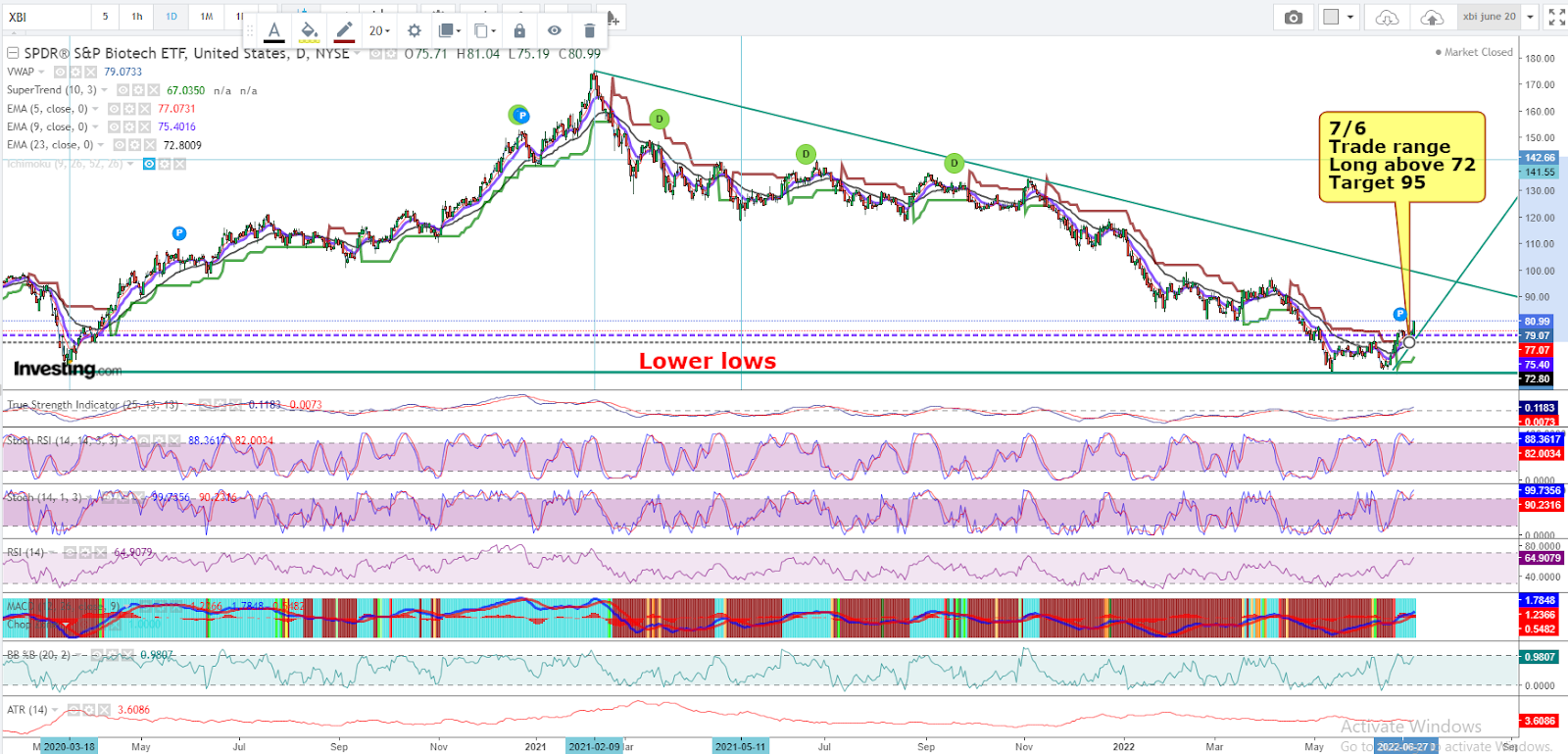1568x754 pixels.
Task: Remove the EMA (9, close, 0) indicator
Action: (144, 126)
